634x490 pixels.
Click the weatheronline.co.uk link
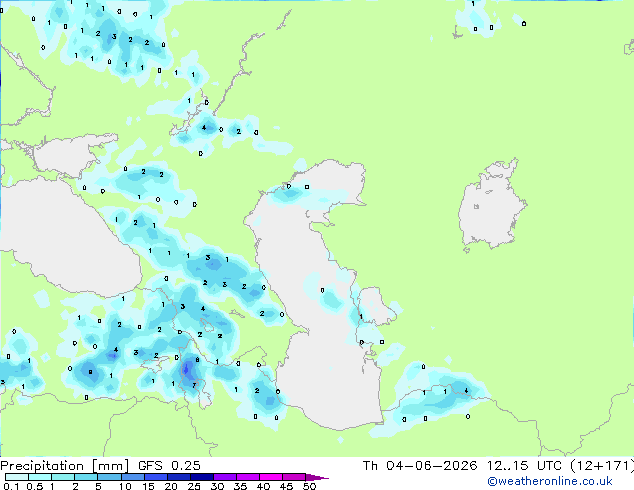(x=550, y=481)
